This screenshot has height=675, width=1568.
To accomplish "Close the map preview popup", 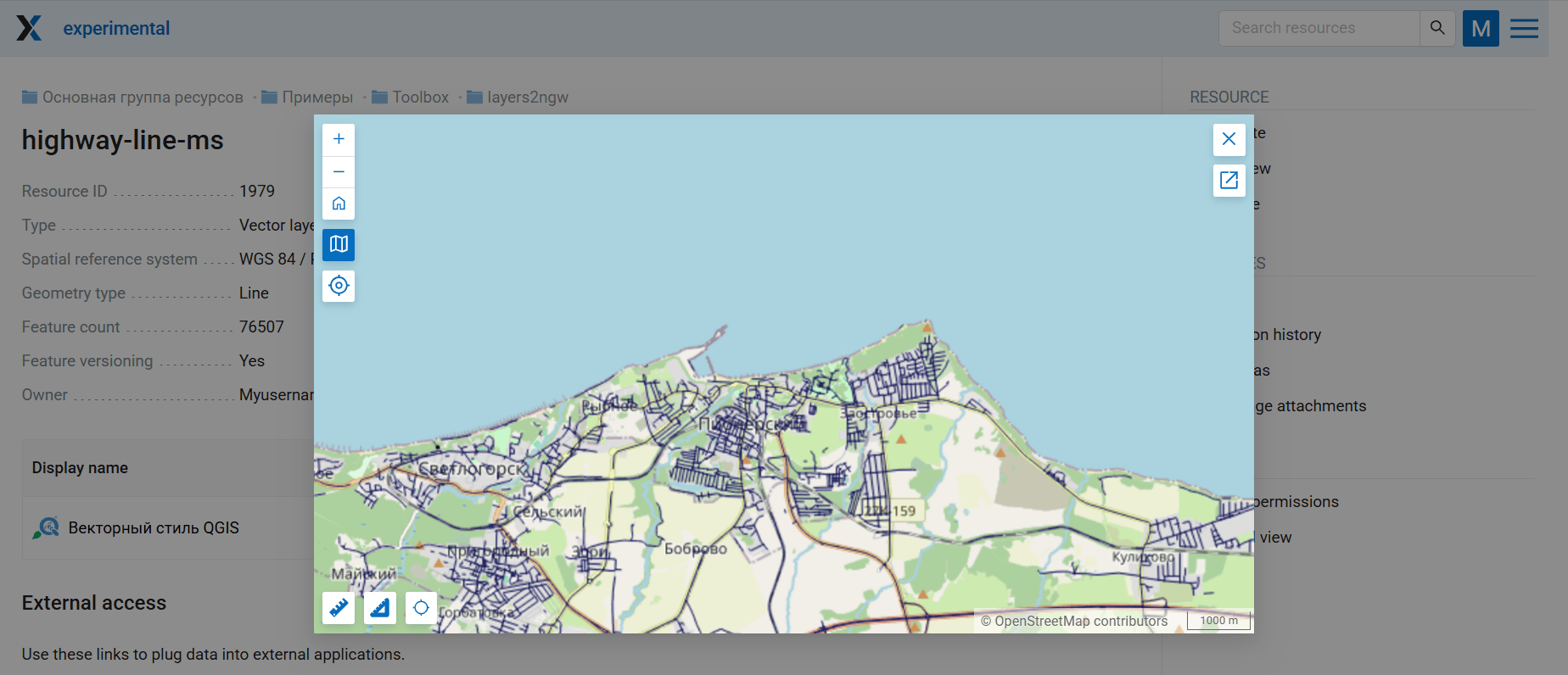I will (x=1229, y=139).
